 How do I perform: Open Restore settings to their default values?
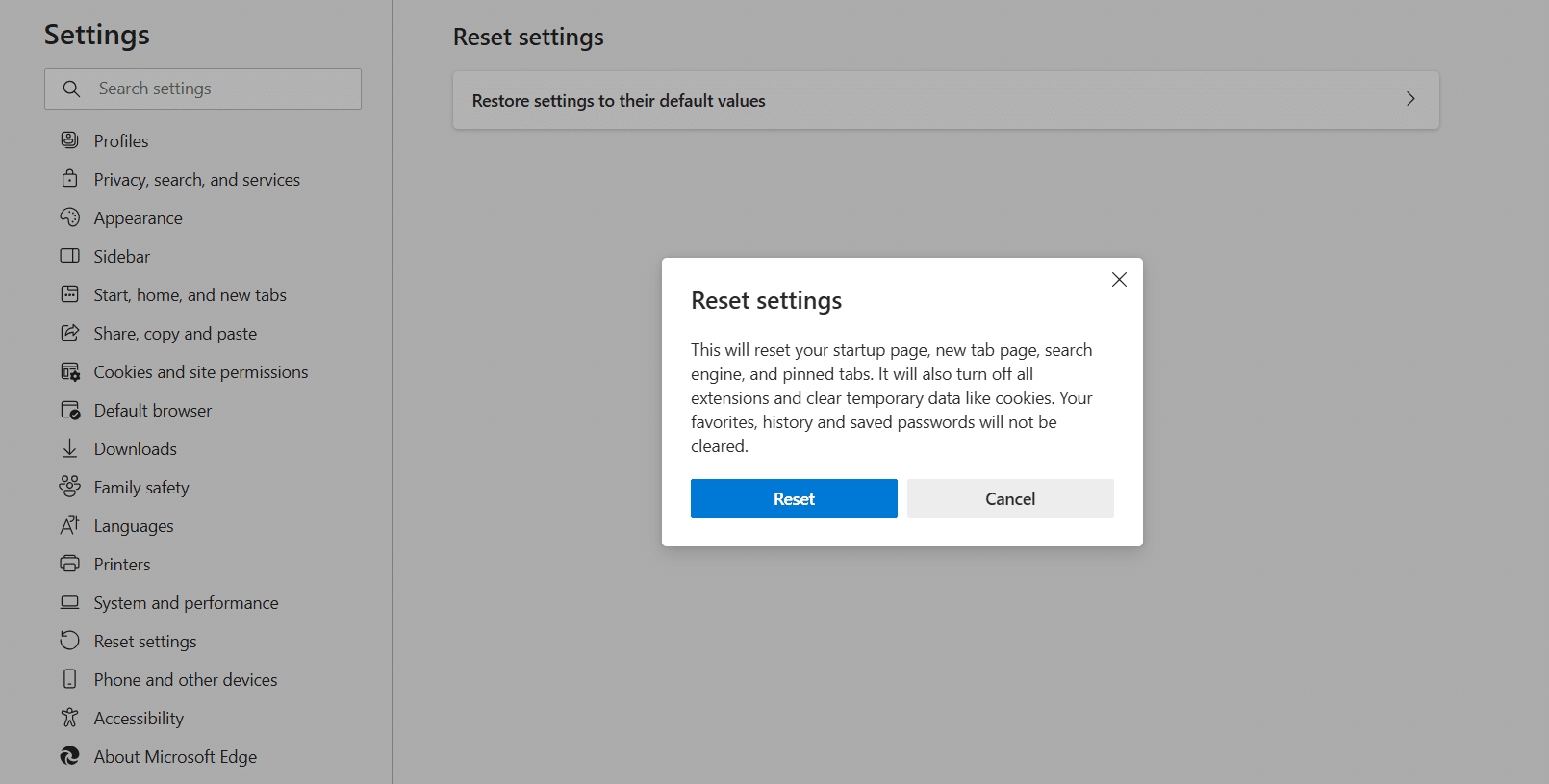pyautogui.click(x=619, y=101)
